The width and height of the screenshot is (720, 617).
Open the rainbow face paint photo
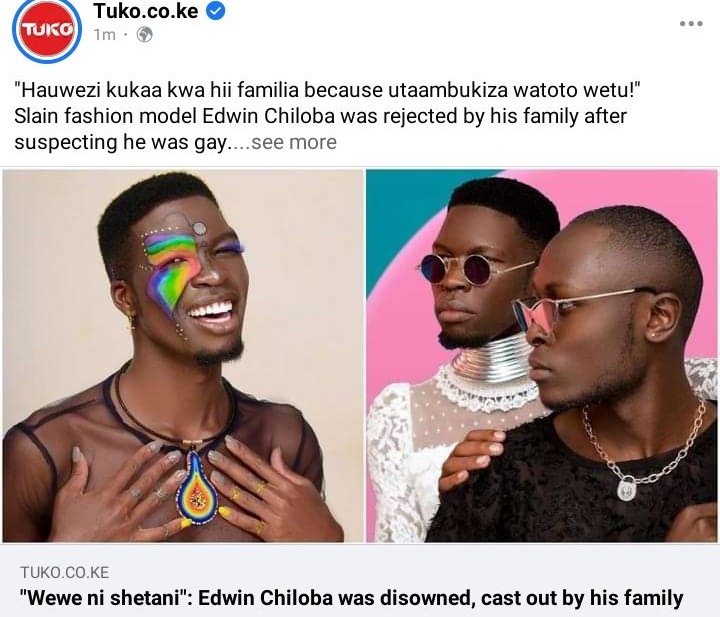183,356
